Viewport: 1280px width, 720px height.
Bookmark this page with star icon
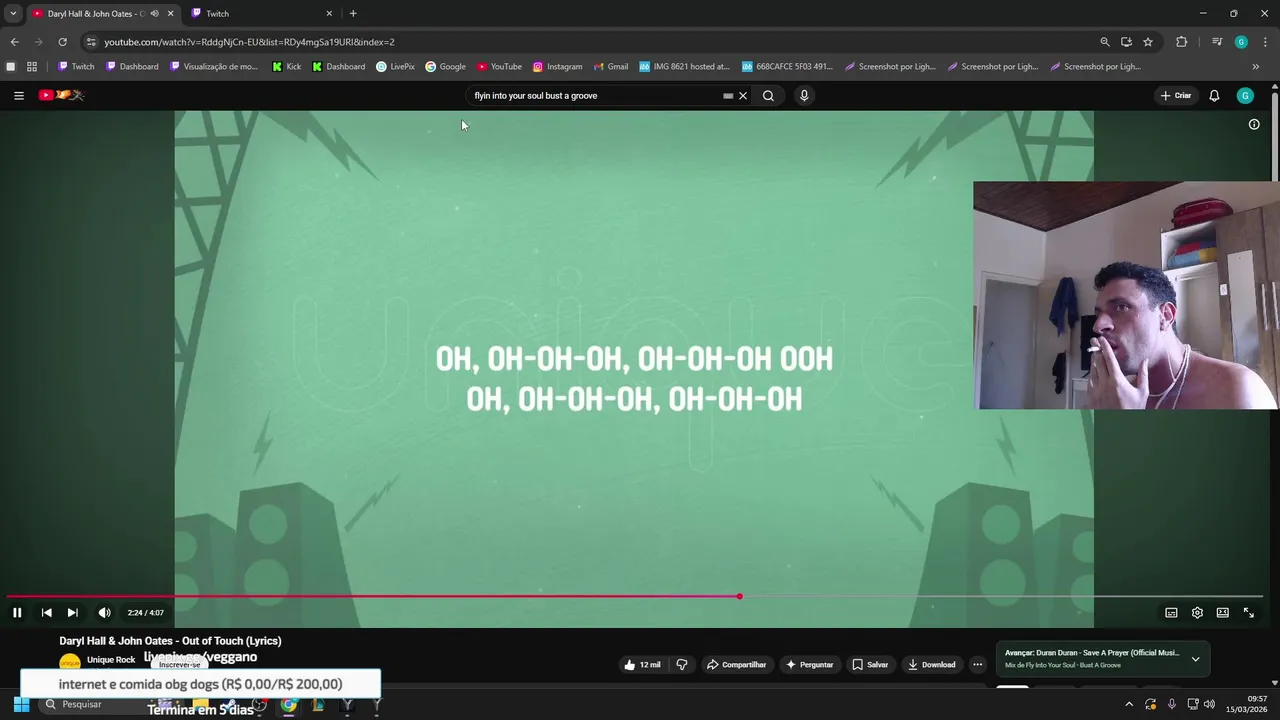click(x=1148, y=42)
